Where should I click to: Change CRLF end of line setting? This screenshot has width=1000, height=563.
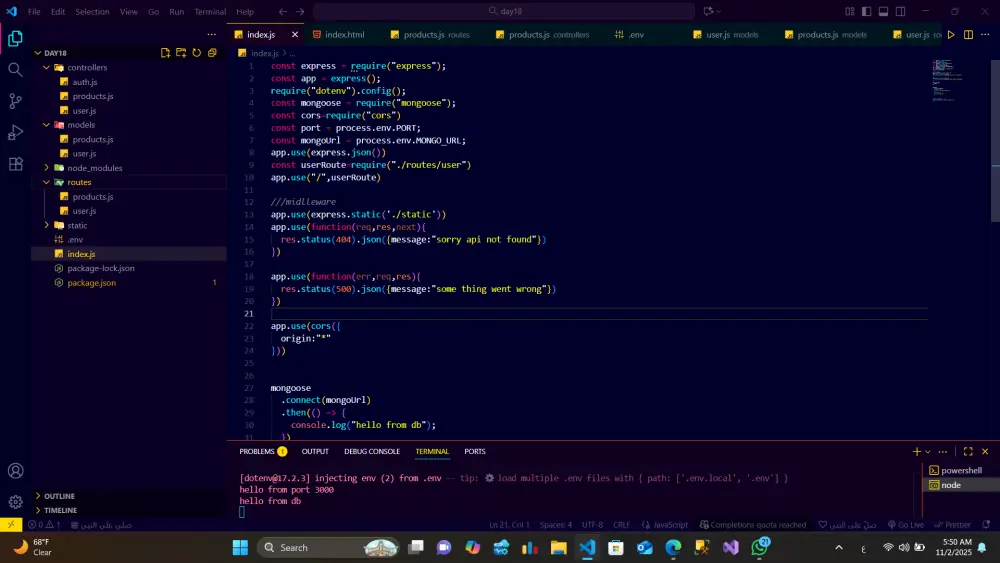pos(621,525)
